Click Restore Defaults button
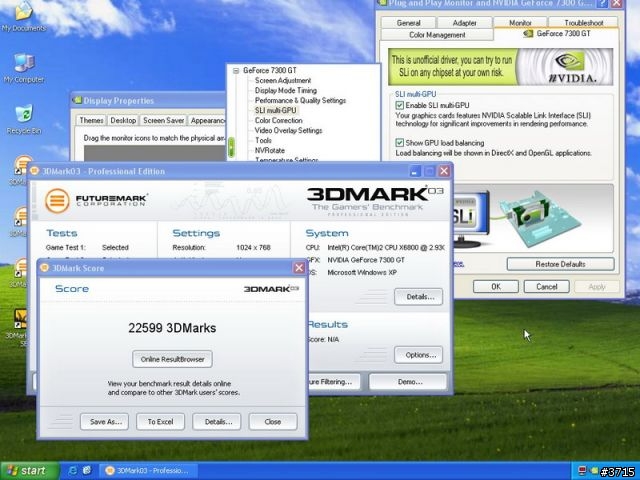Image resolution: width=640 pixels, height=480 pixels. tap(560, 264)
